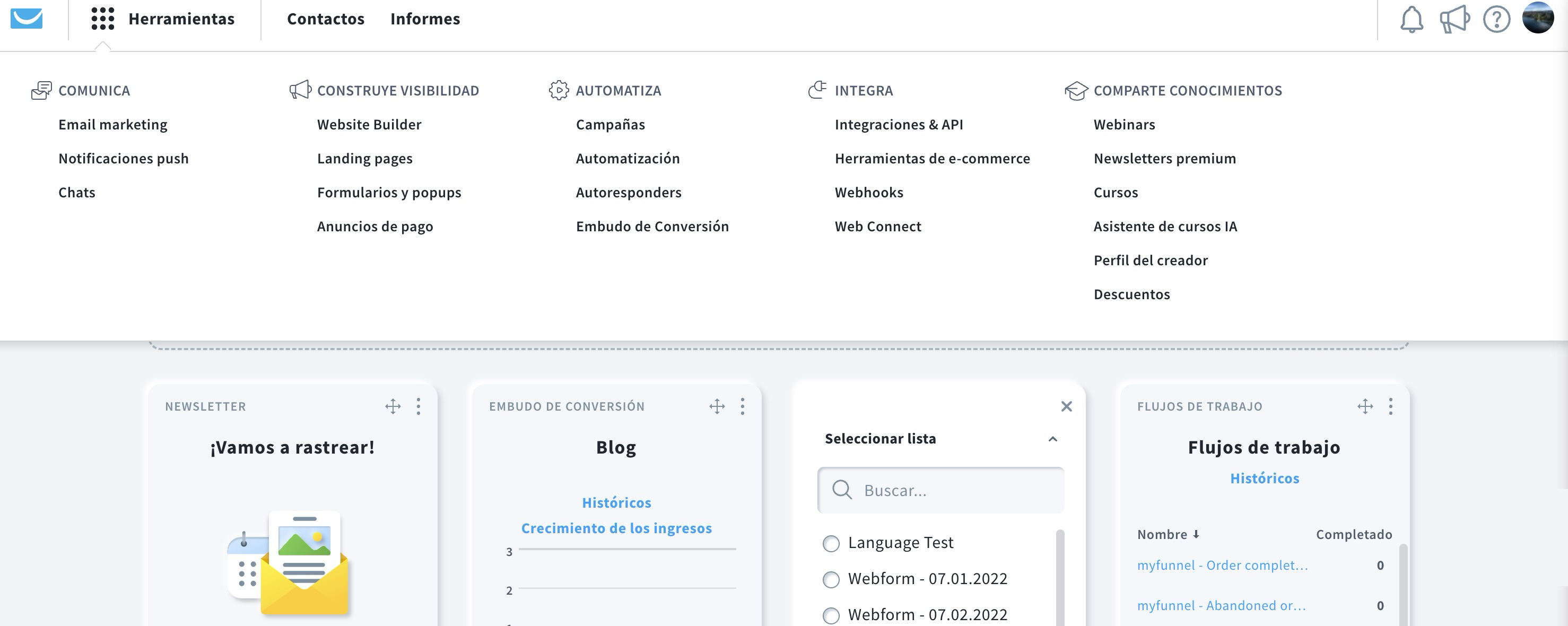Open the Herramientas menu

[181, 19]
